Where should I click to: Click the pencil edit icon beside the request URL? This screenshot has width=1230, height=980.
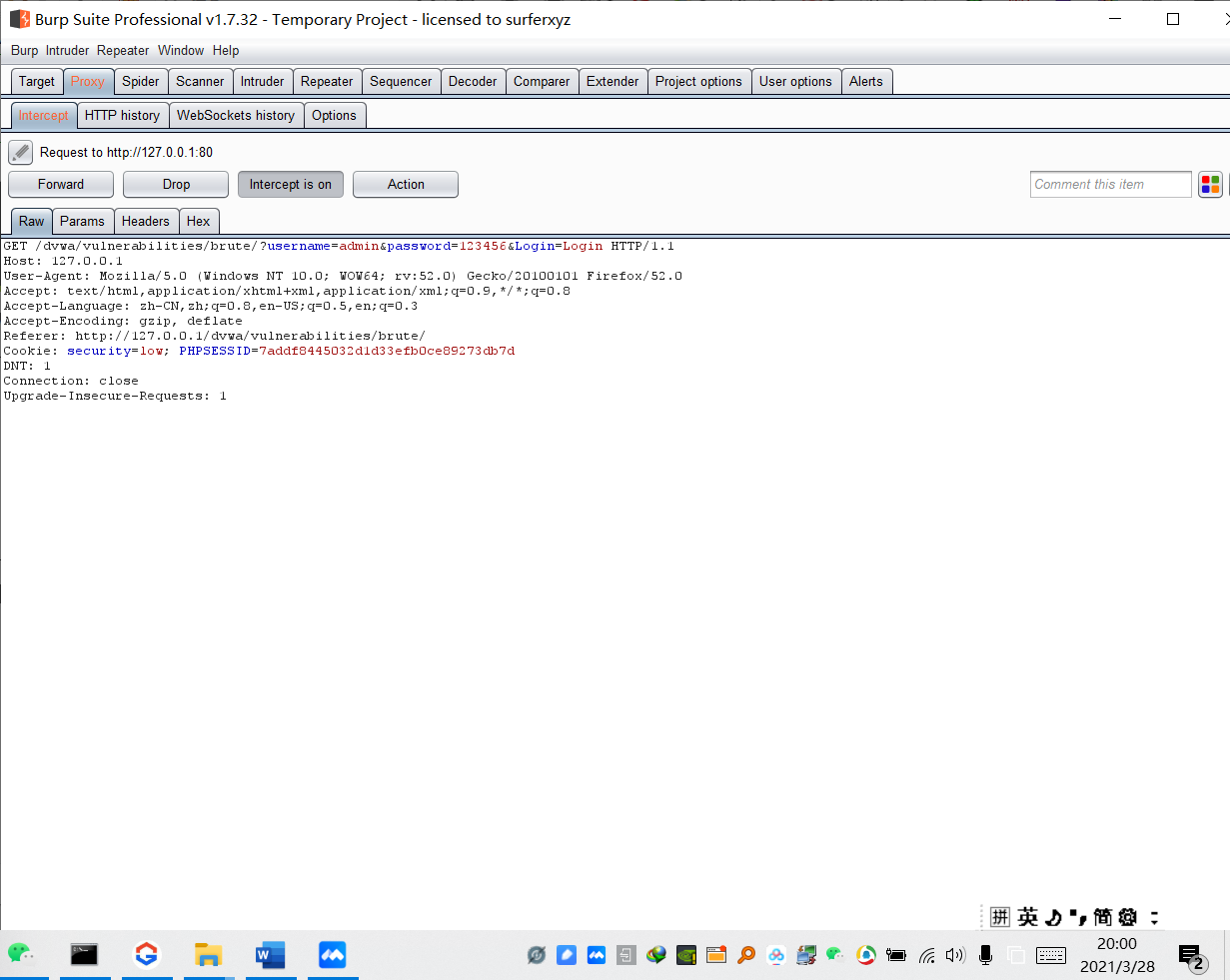pyautogui.click(x=20, y=152)
